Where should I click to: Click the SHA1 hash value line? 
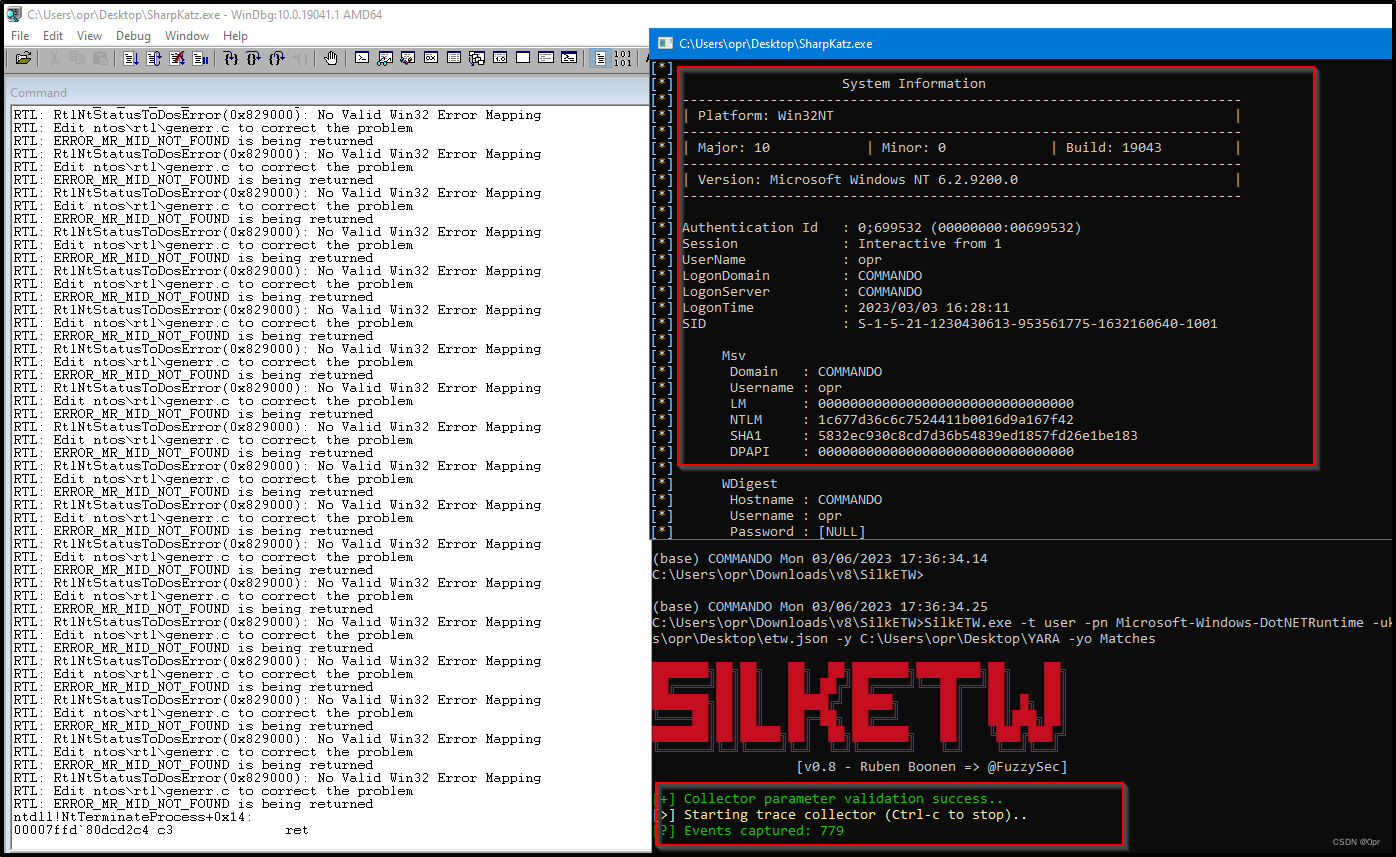[x=933, y=435]
